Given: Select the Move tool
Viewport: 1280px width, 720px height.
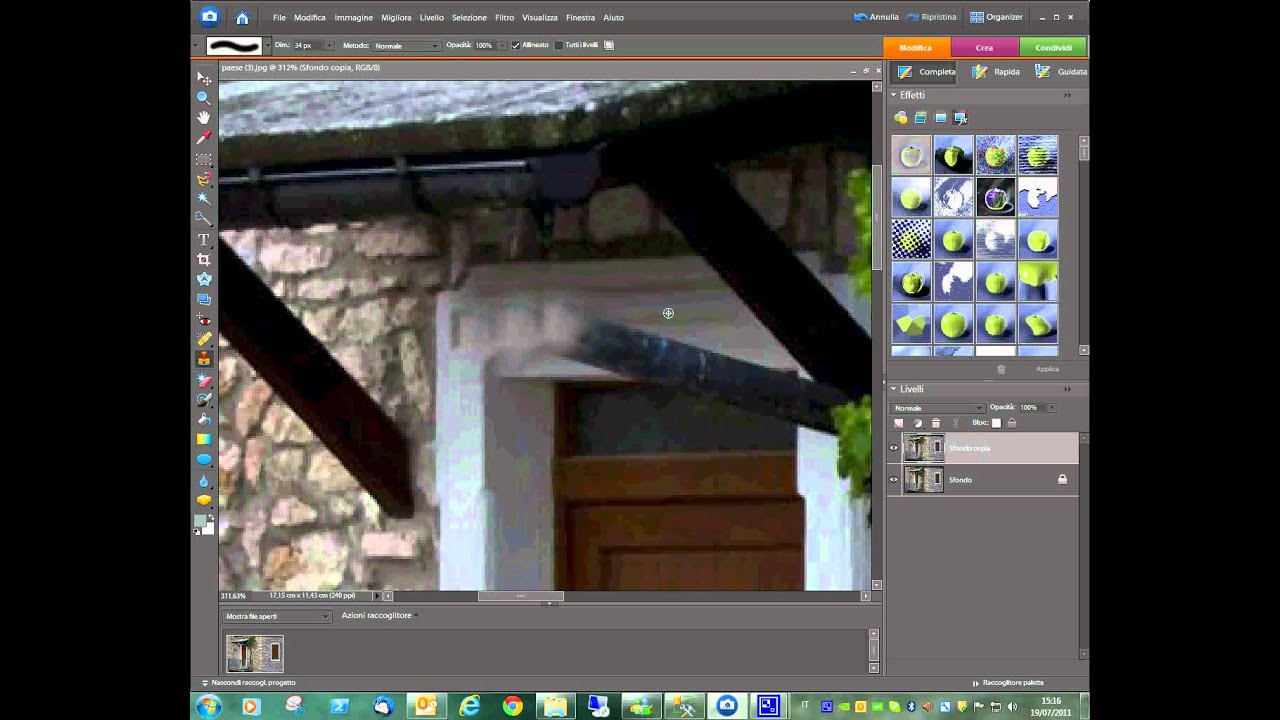Looking at the screenshot, I should point(204,78).
